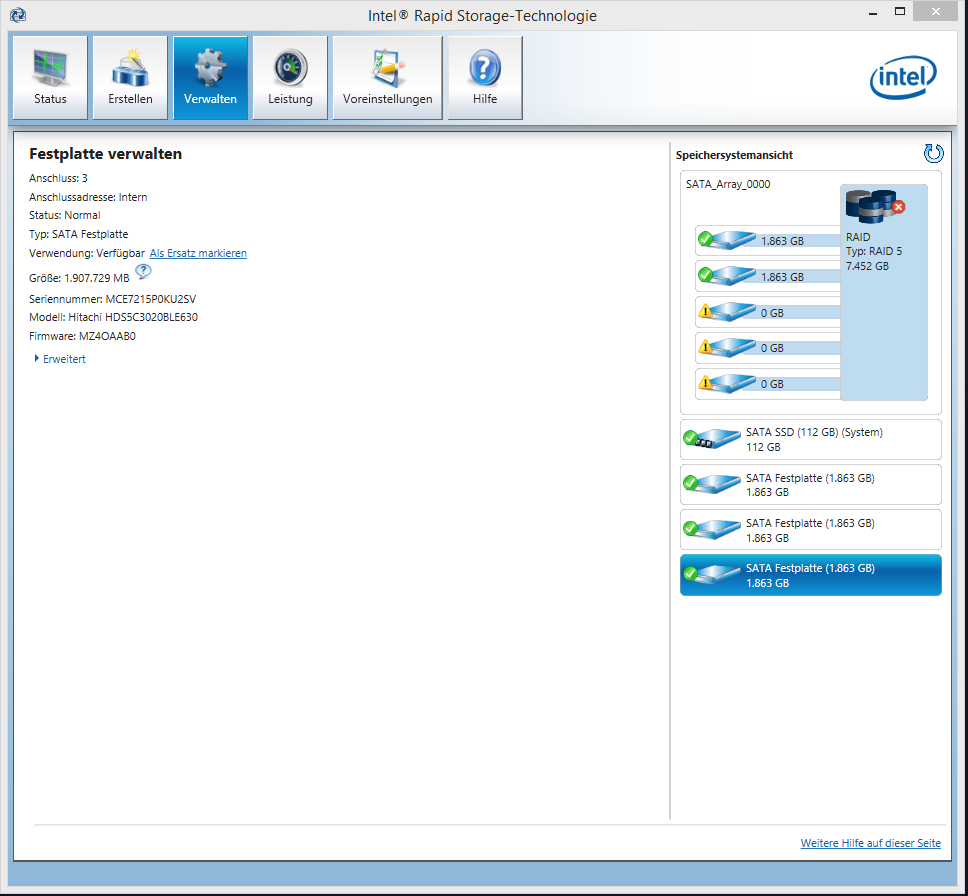Image resolution: width=968 pixels, height=896 pixels.
Task: Click 'Anschluss: 3' text
Action: pos(58,178)
